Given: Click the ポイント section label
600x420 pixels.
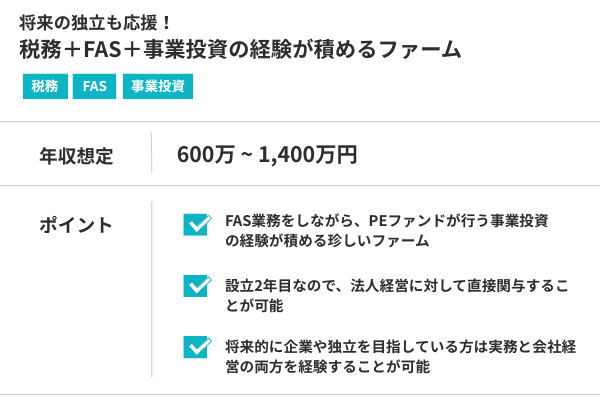Looking at the screenshot, I should 75,225.
